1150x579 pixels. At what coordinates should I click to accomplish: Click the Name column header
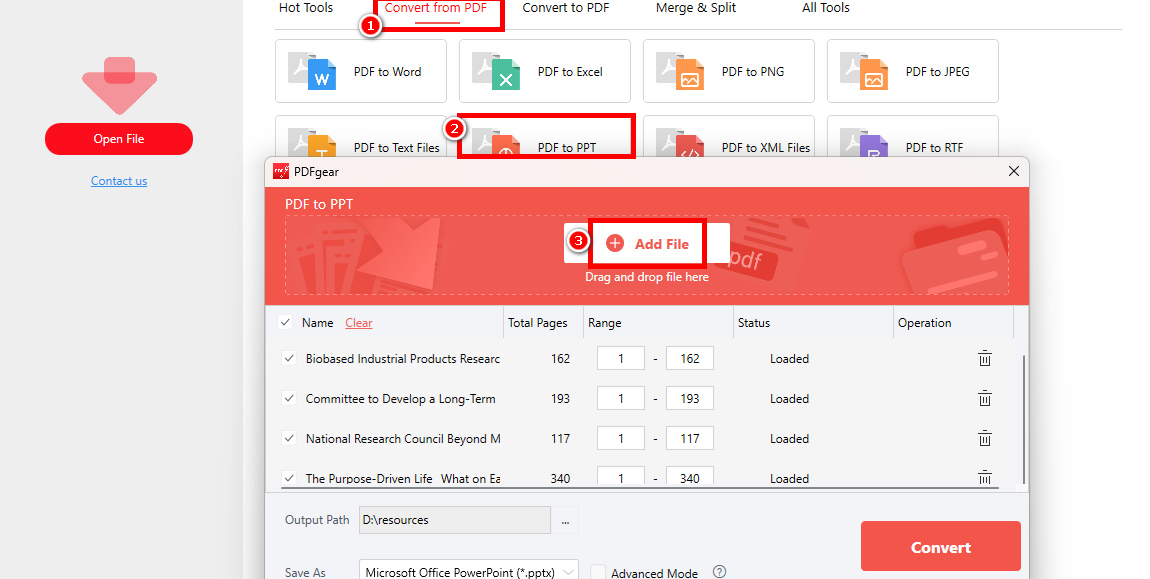click(x=317, y=323)
